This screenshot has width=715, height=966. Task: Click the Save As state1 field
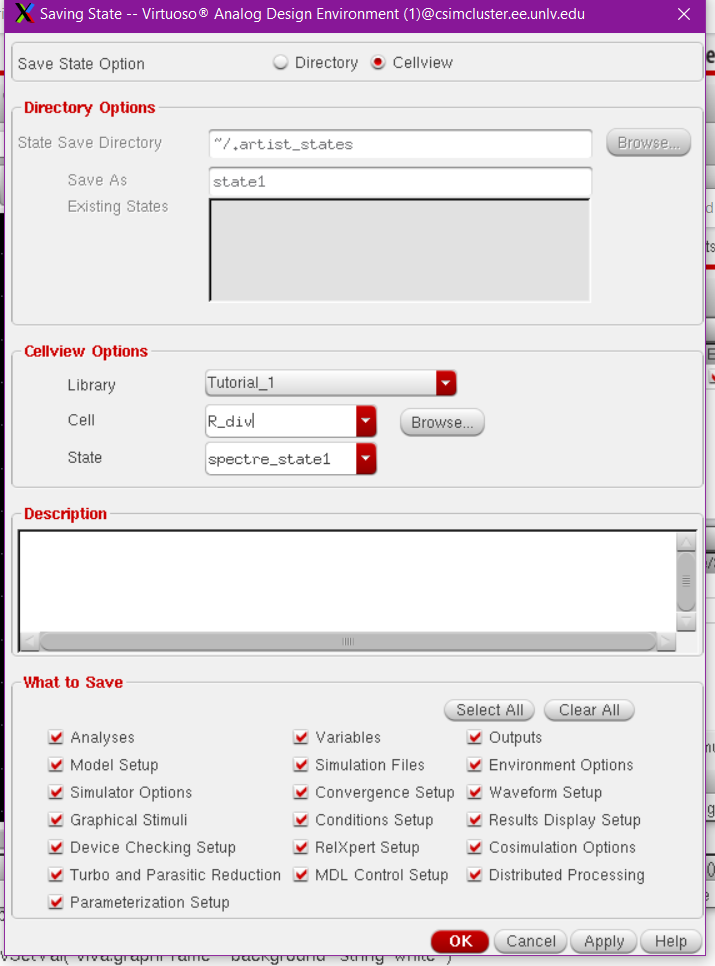click(400, 182)
